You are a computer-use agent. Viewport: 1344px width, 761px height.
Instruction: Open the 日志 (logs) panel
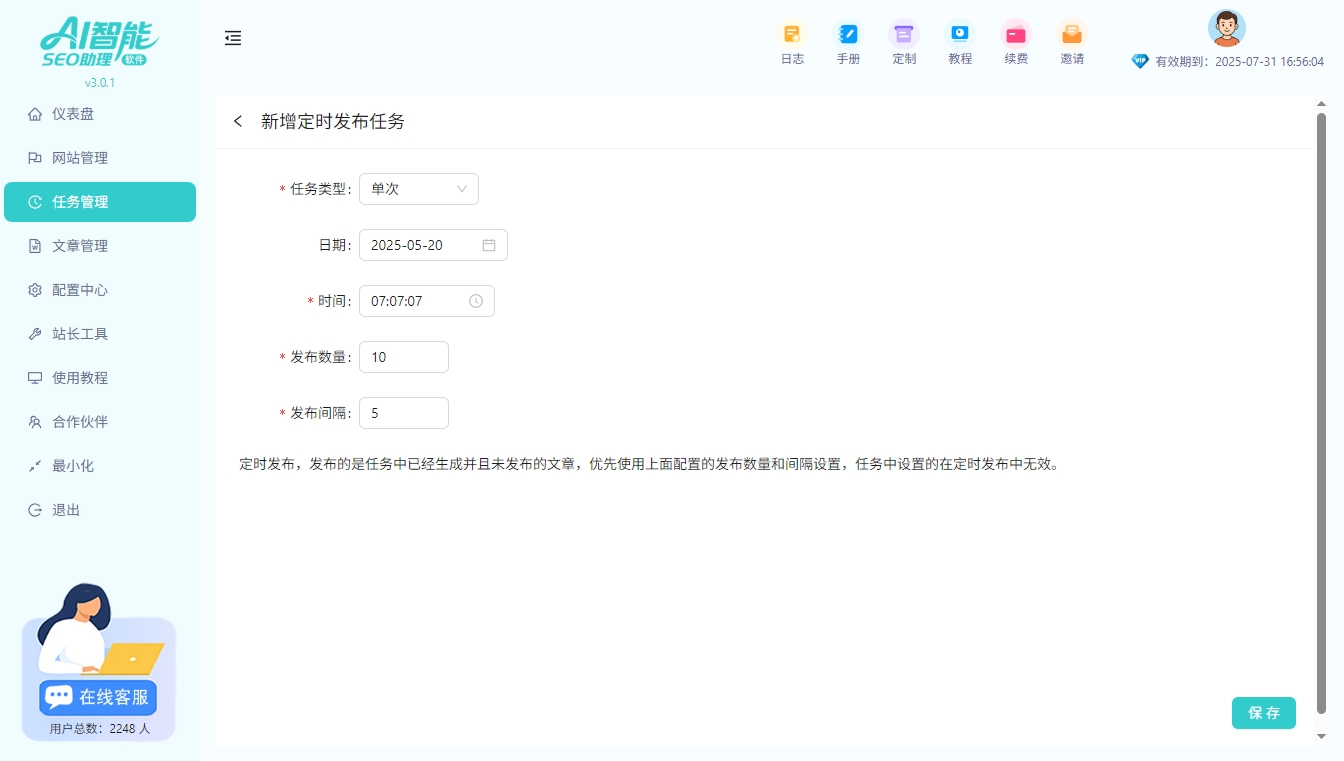point(792,42)
